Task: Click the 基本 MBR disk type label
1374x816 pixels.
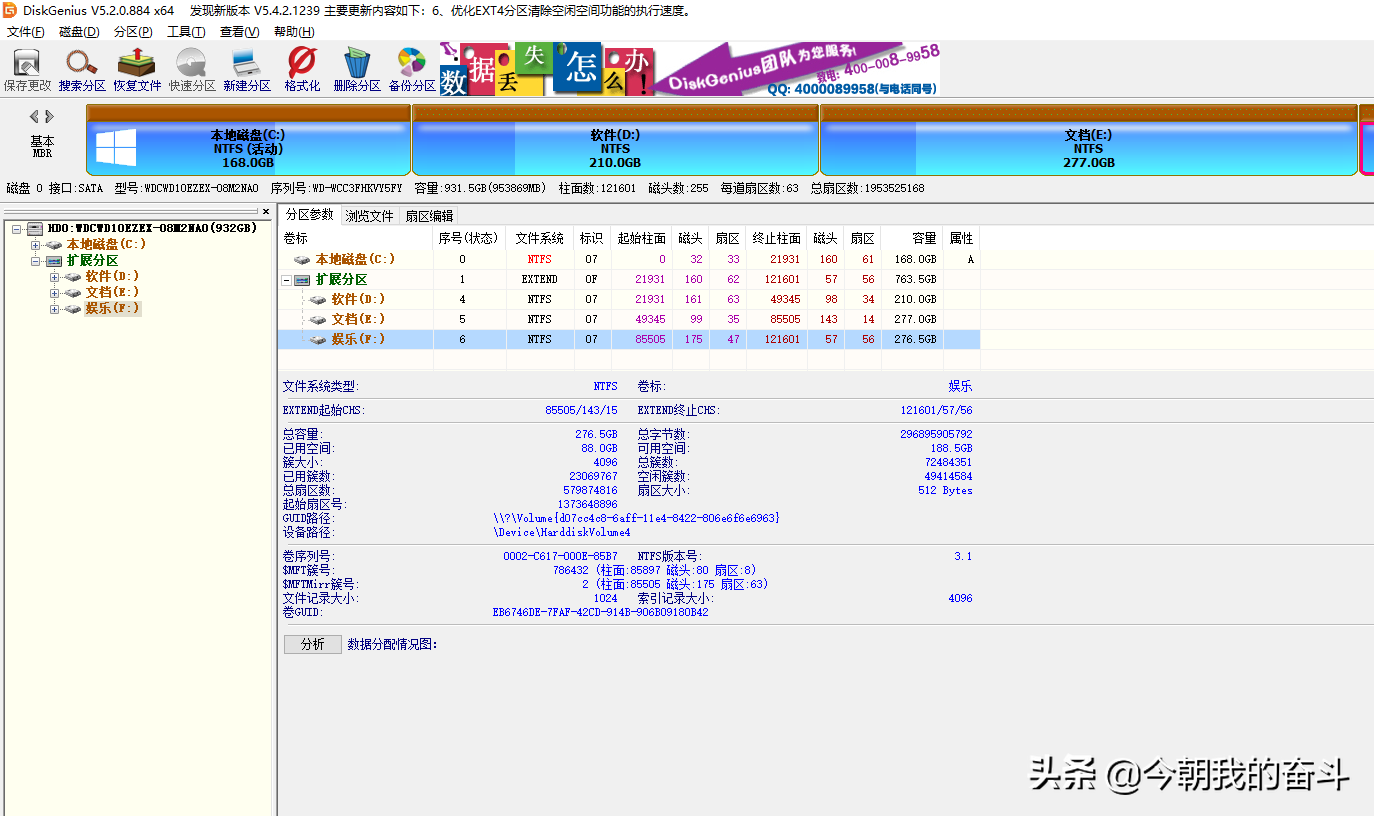Action: 42,146
